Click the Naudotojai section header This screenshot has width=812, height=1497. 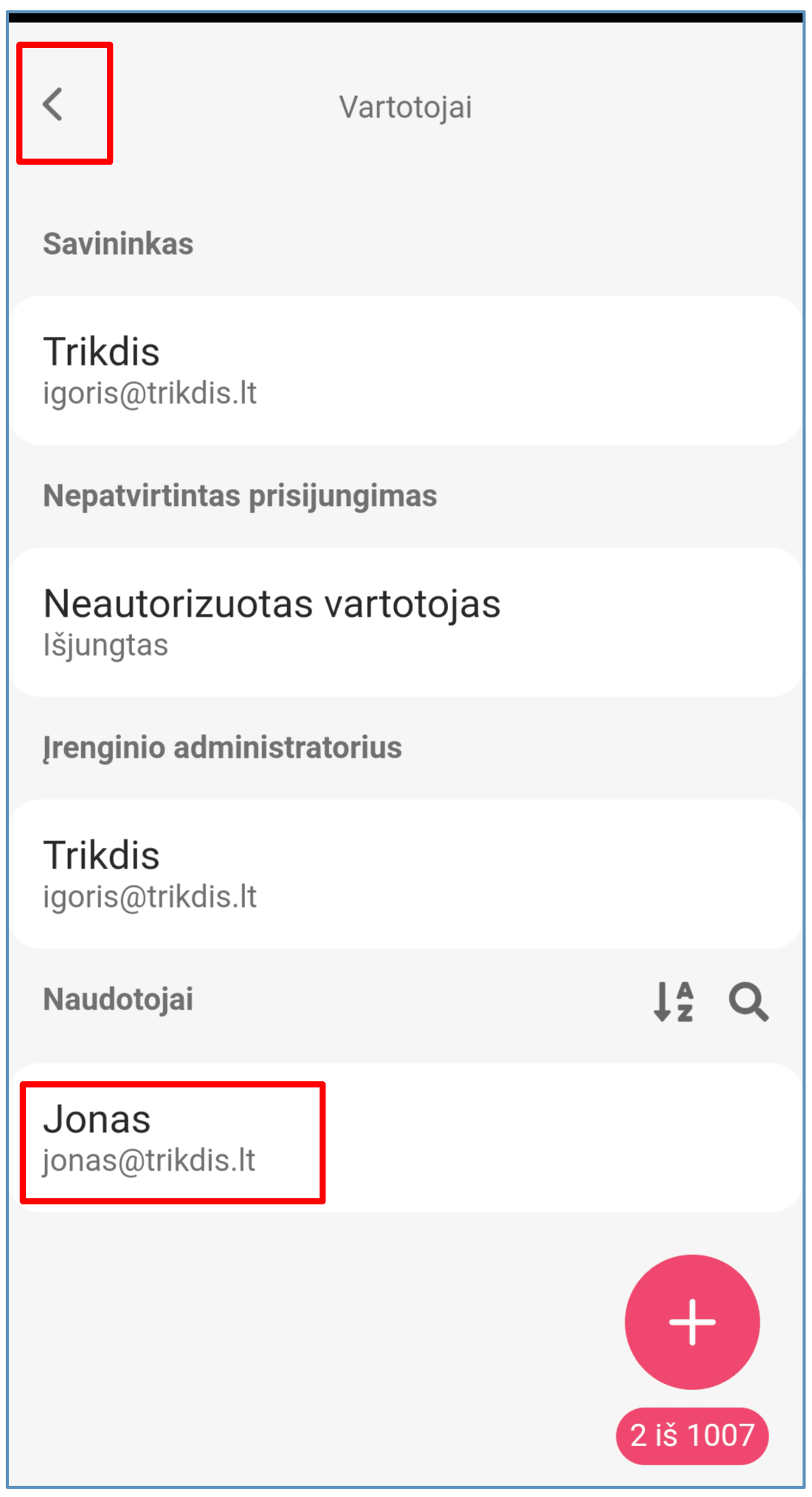118,999
